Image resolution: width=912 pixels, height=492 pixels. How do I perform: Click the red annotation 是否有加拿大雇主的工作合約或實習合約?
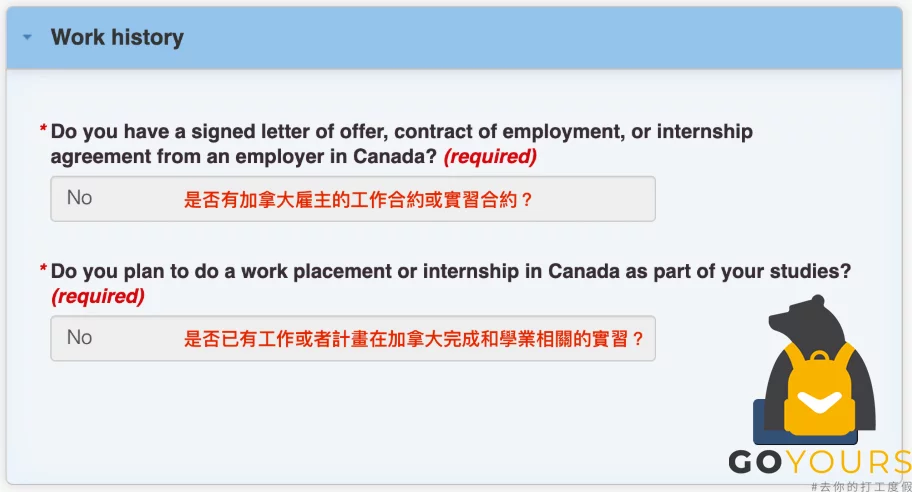pyautogui.click(x=358, y=199)
